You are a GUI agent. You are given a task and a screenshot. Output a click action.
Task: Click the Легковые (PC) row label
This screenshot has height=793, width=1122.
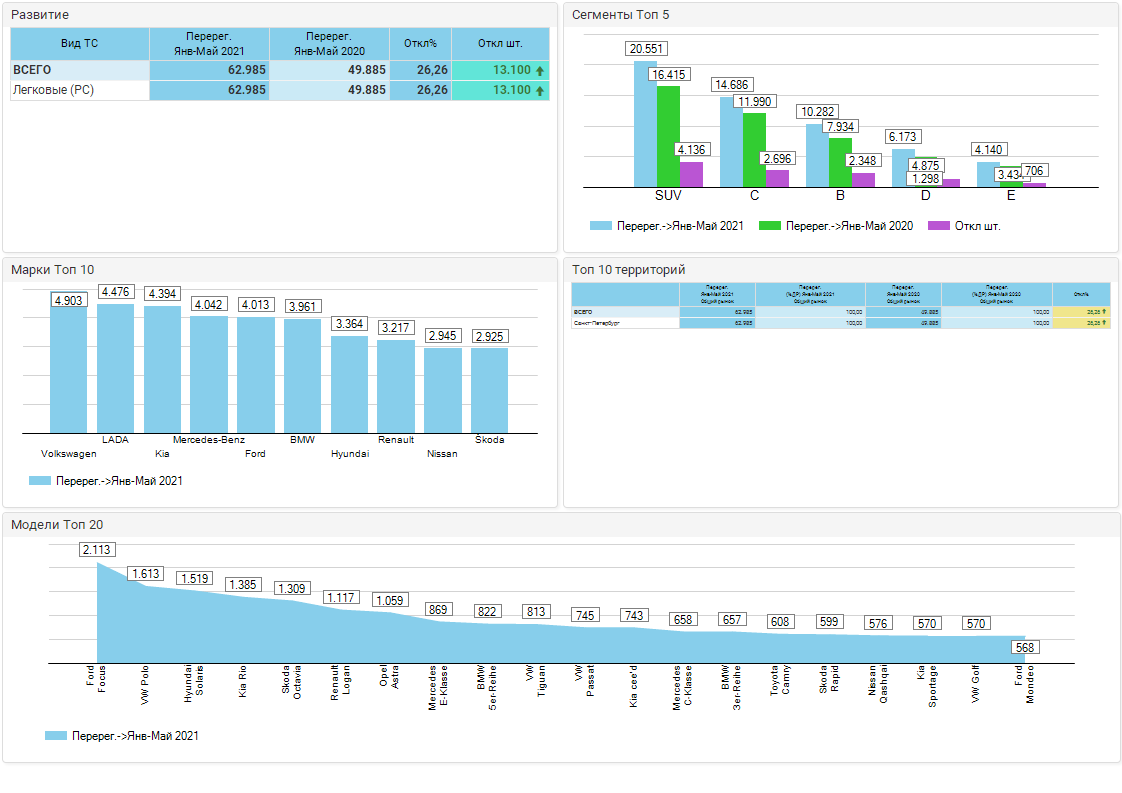pyautogui.click(x=54, y=90)
